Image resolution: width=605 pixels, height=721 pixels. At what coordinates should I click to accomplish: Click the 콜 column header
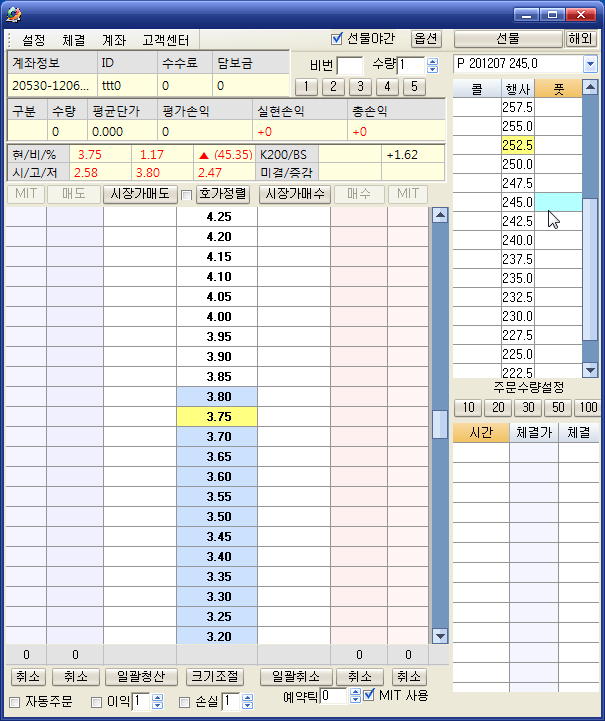tap(477, 89)
